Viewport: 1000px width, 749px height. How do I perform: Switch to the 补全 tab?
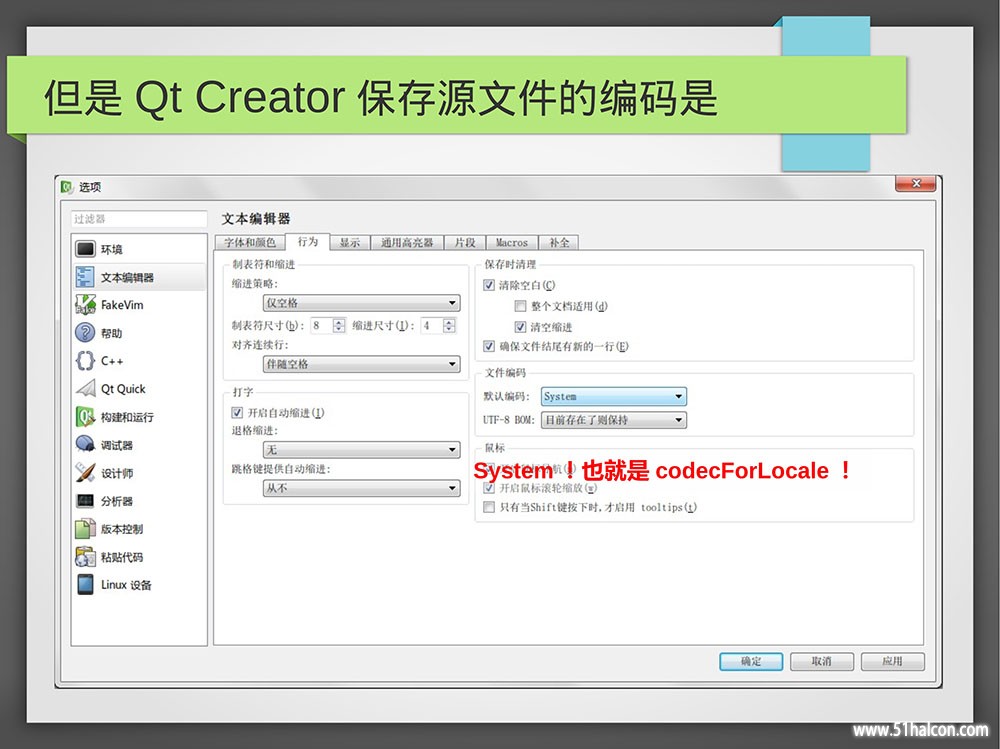pyautogui.click(x=559, y=242)
